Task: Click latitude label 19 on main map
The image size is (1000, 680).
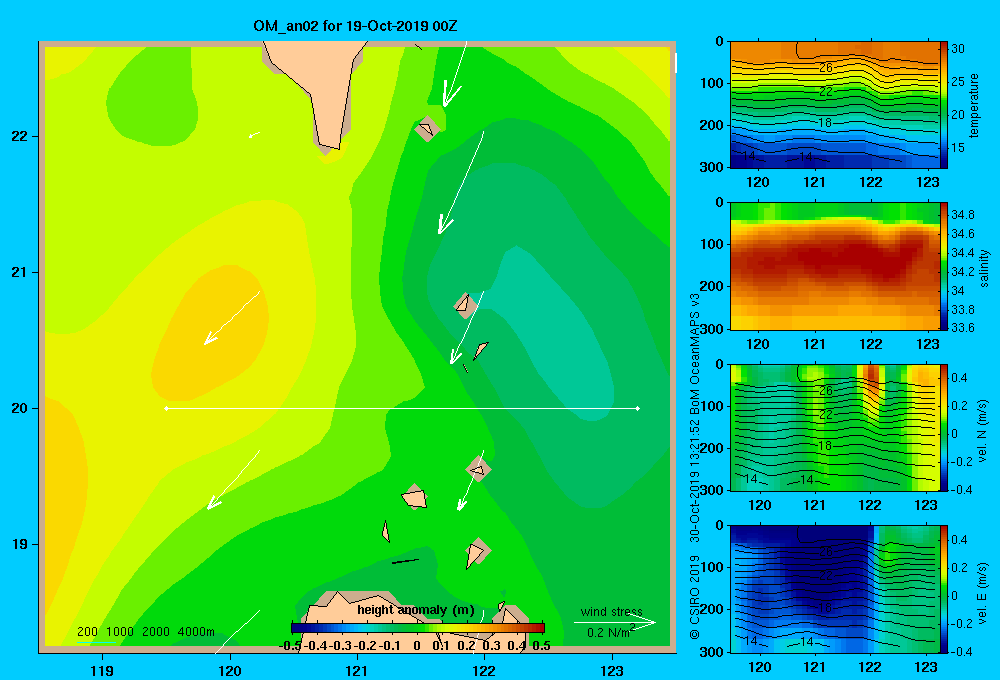Action: tap(20, 544)
